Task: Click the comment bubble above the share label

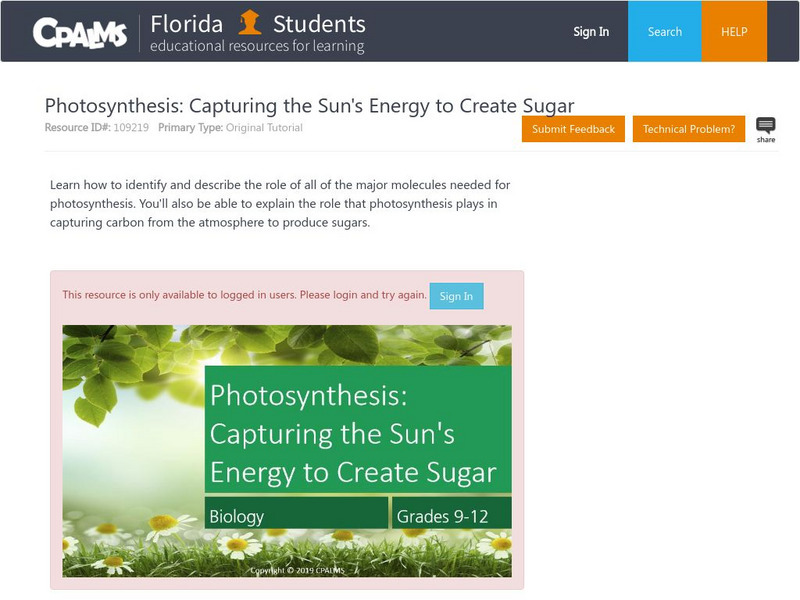Action: coord(765,122)
